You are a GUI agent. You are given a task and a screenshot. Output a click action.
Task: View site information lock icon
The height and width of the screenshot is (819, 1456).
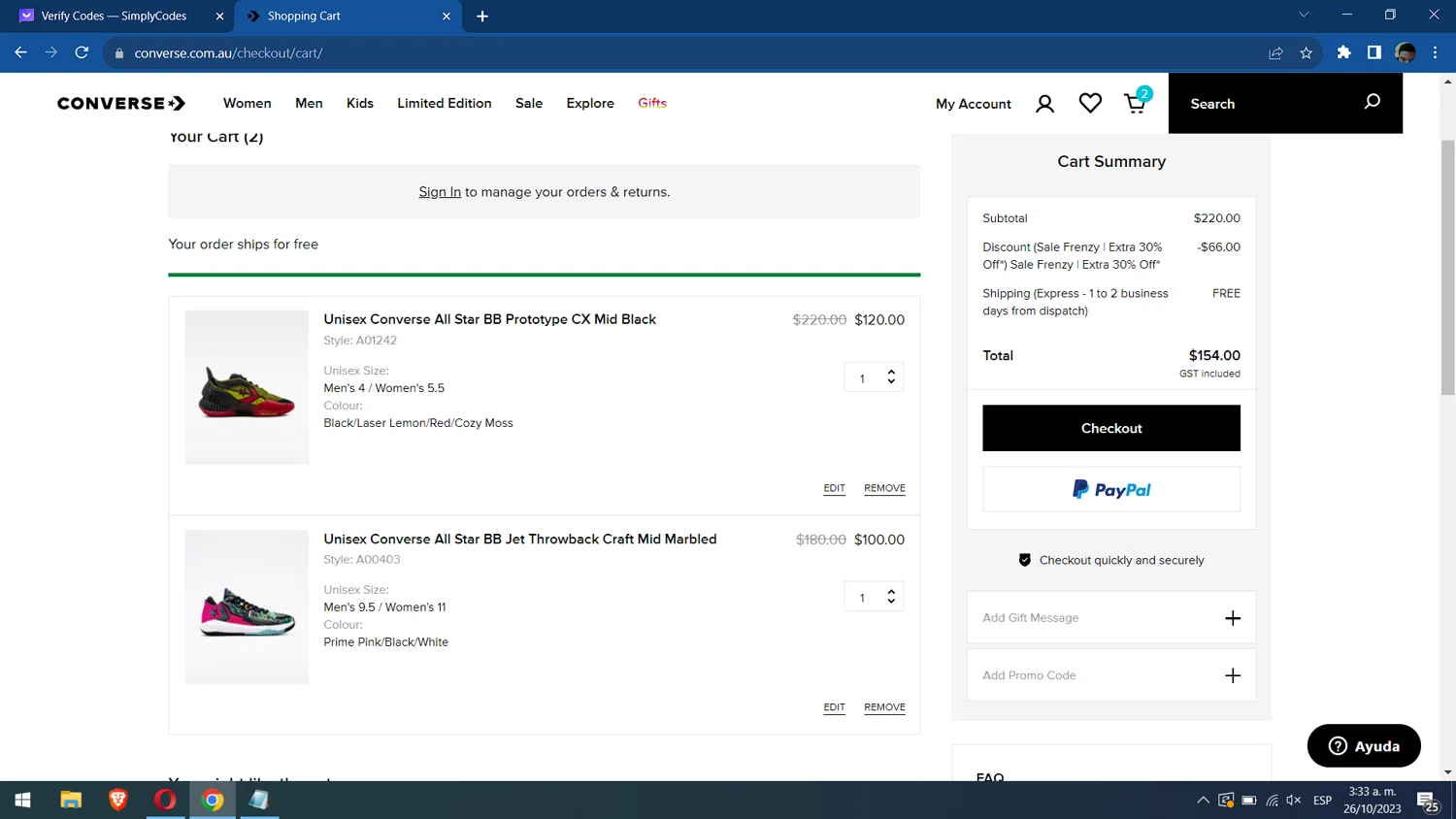(119, 53)
